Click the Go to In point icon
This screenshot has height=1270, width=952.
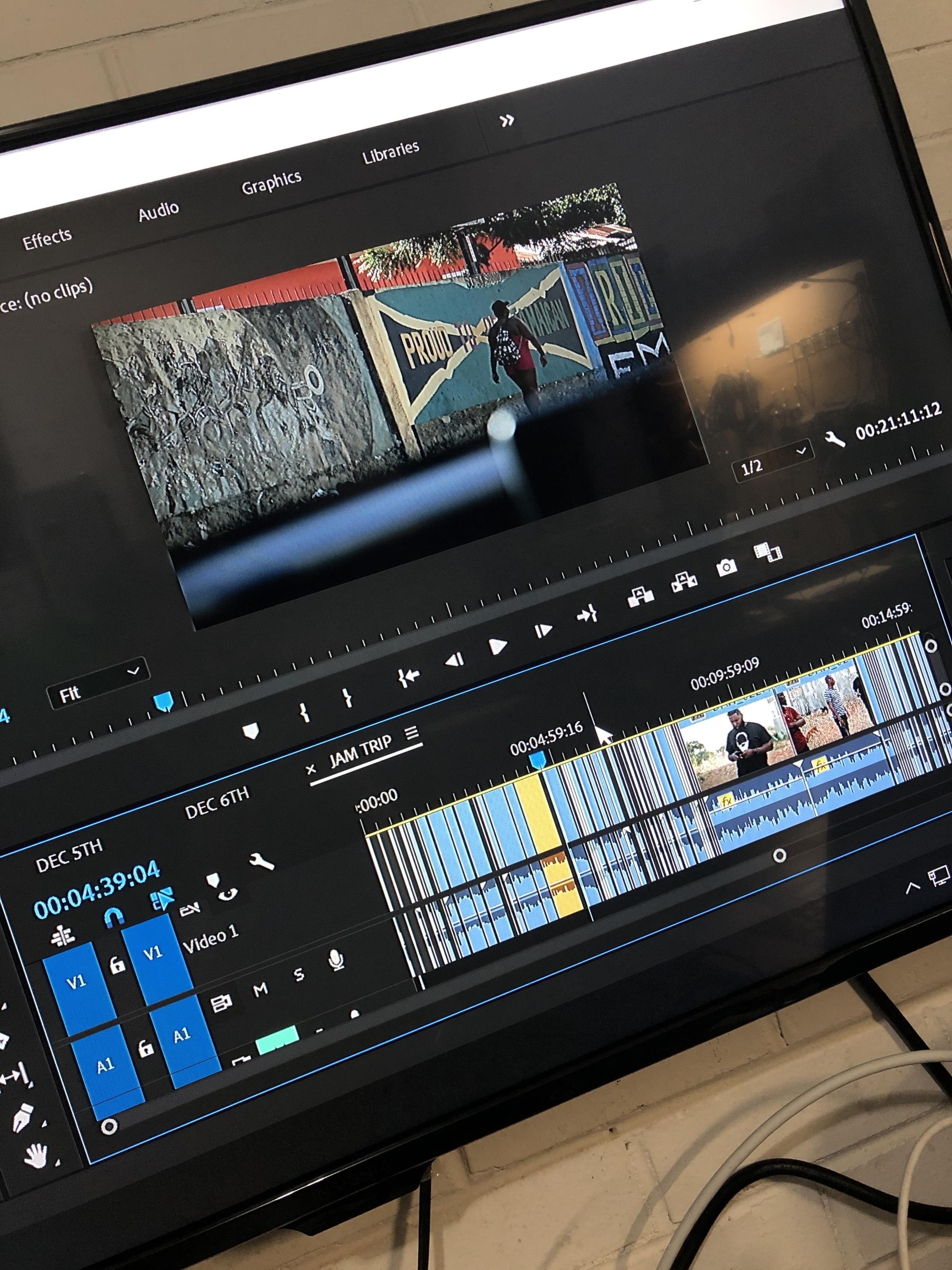pyautogui.click(x=409, y=677)
